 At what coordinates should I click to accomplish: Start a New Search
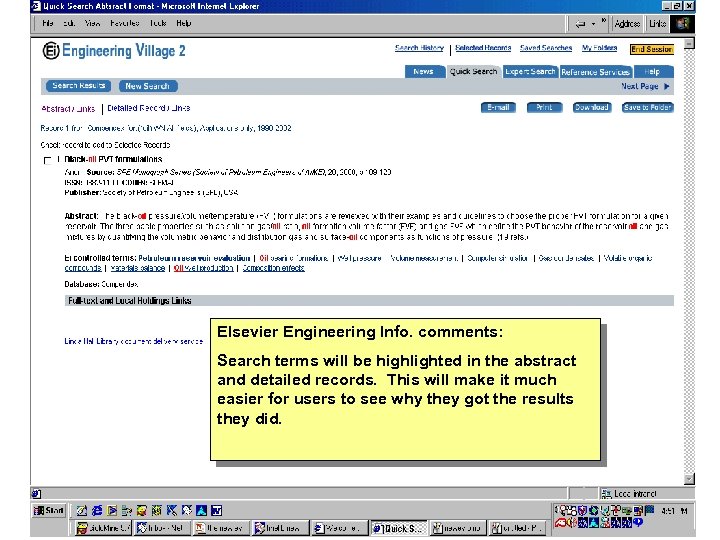click(148, 86)
